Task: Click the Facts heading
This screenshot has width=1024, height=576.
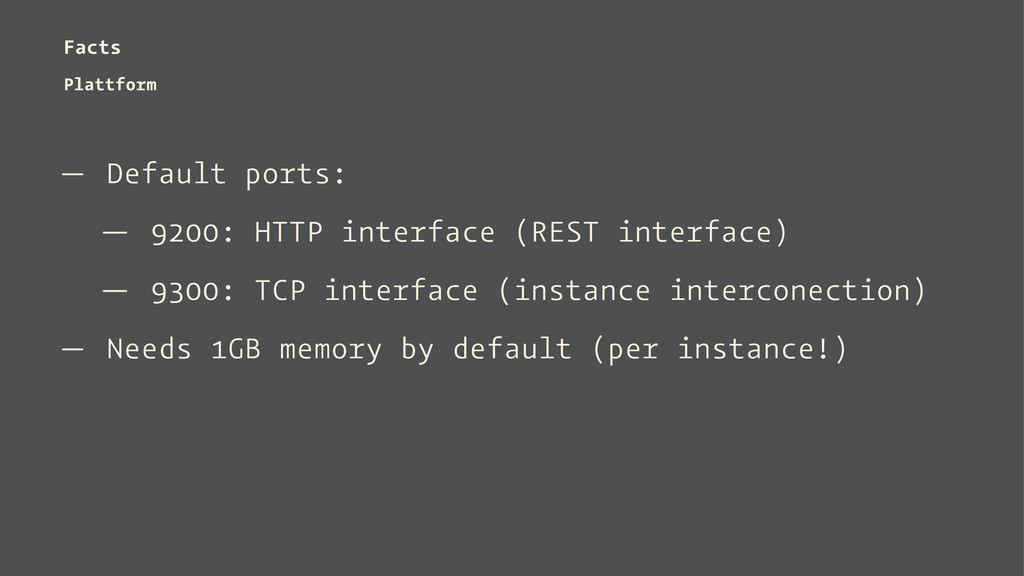Action: [x=92, y=48]
